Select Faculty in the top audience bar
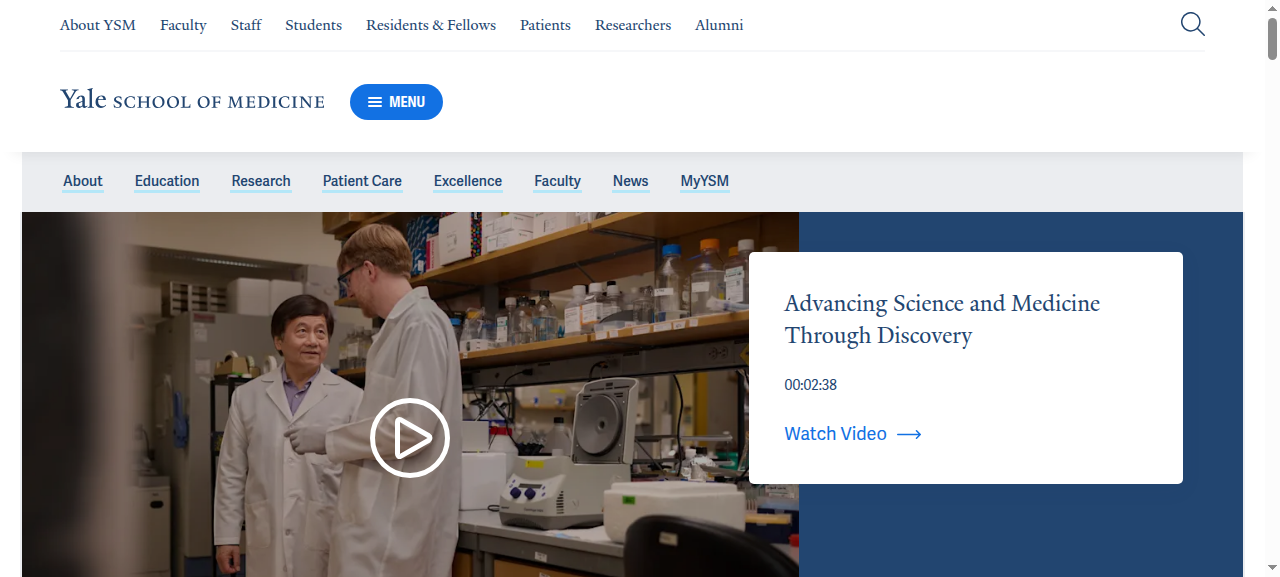This screenshot has width=1280, height=577. [183, 25]
